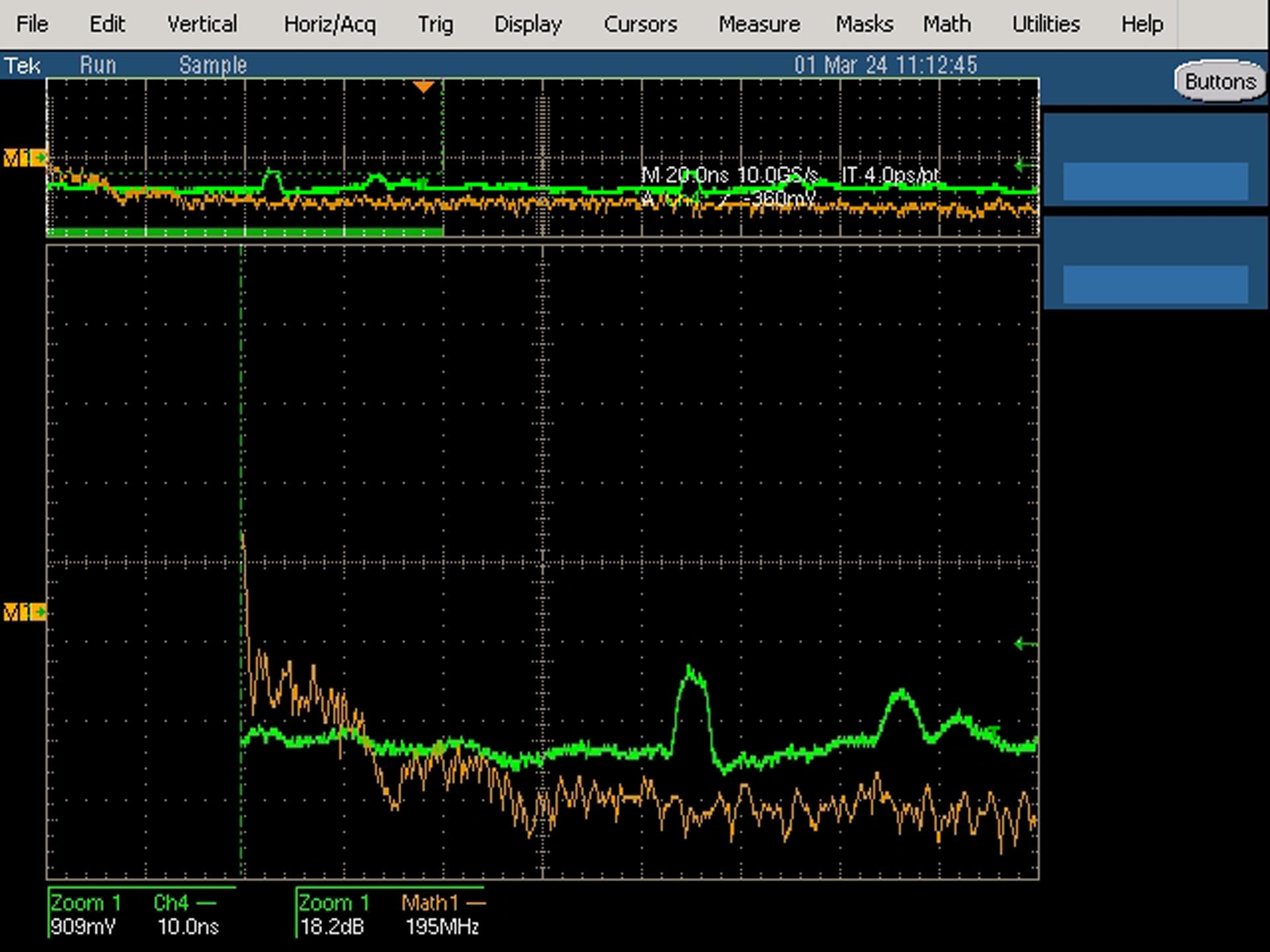Click the green trigger level arrow in zoom view
1270x952 pixels.
pos(1026,643)
